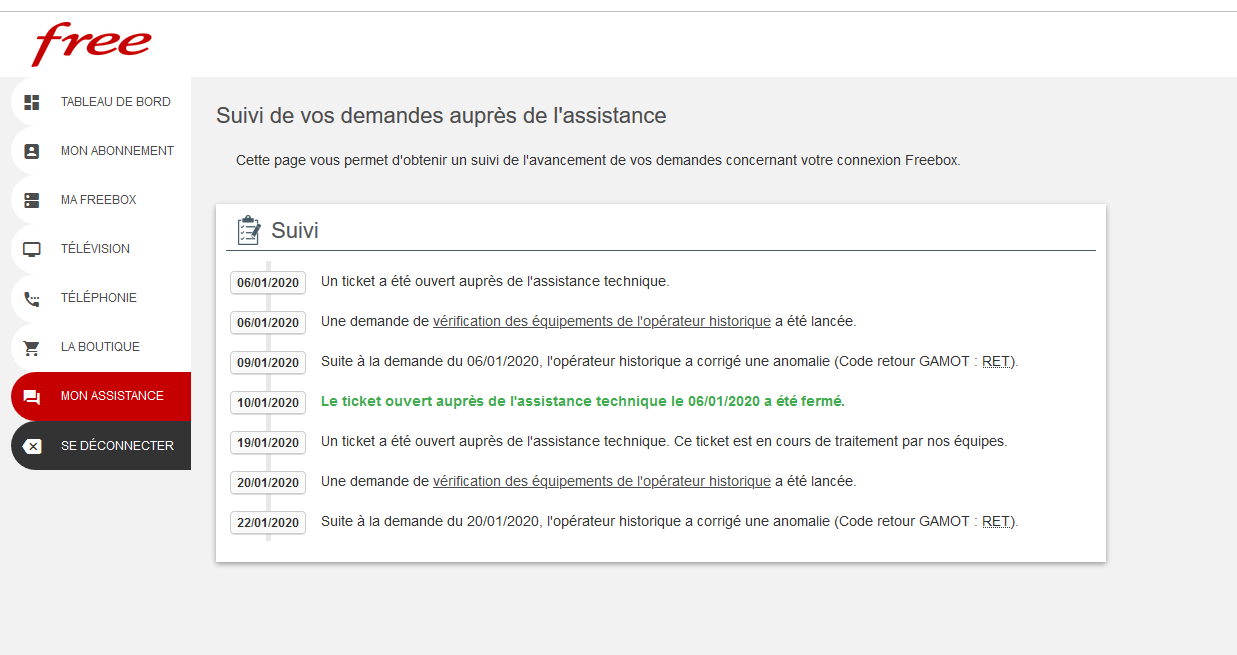Click the Téléphonie phone icon

click(x=32, y=298)
